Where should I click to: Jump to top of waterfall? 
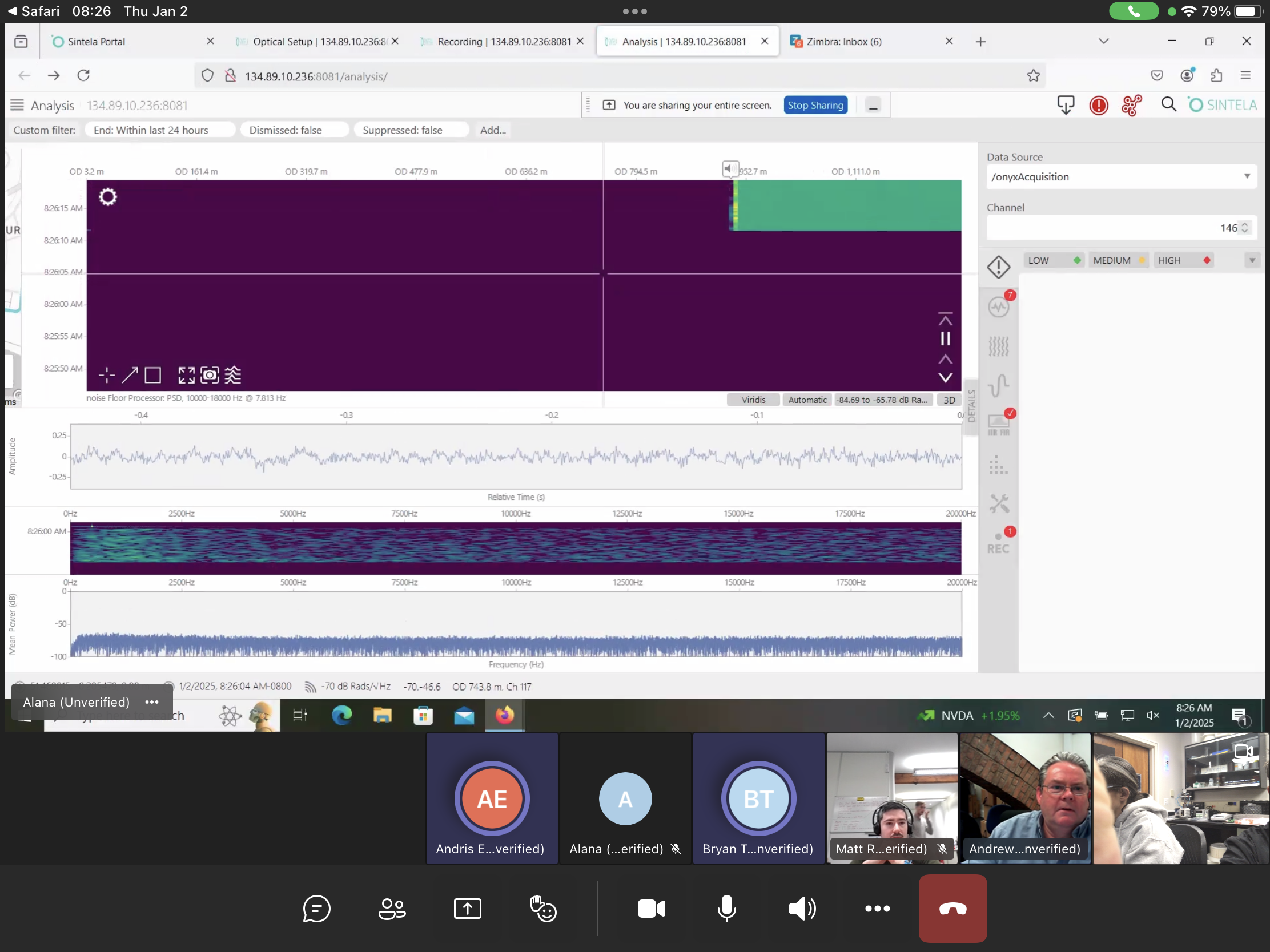tap(945, 318)
